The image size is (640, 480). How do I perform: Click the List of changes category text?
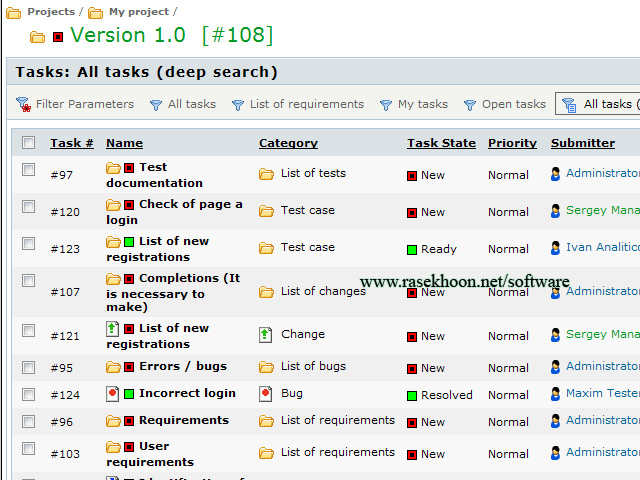pyautogui.click(x=323, y=291)
